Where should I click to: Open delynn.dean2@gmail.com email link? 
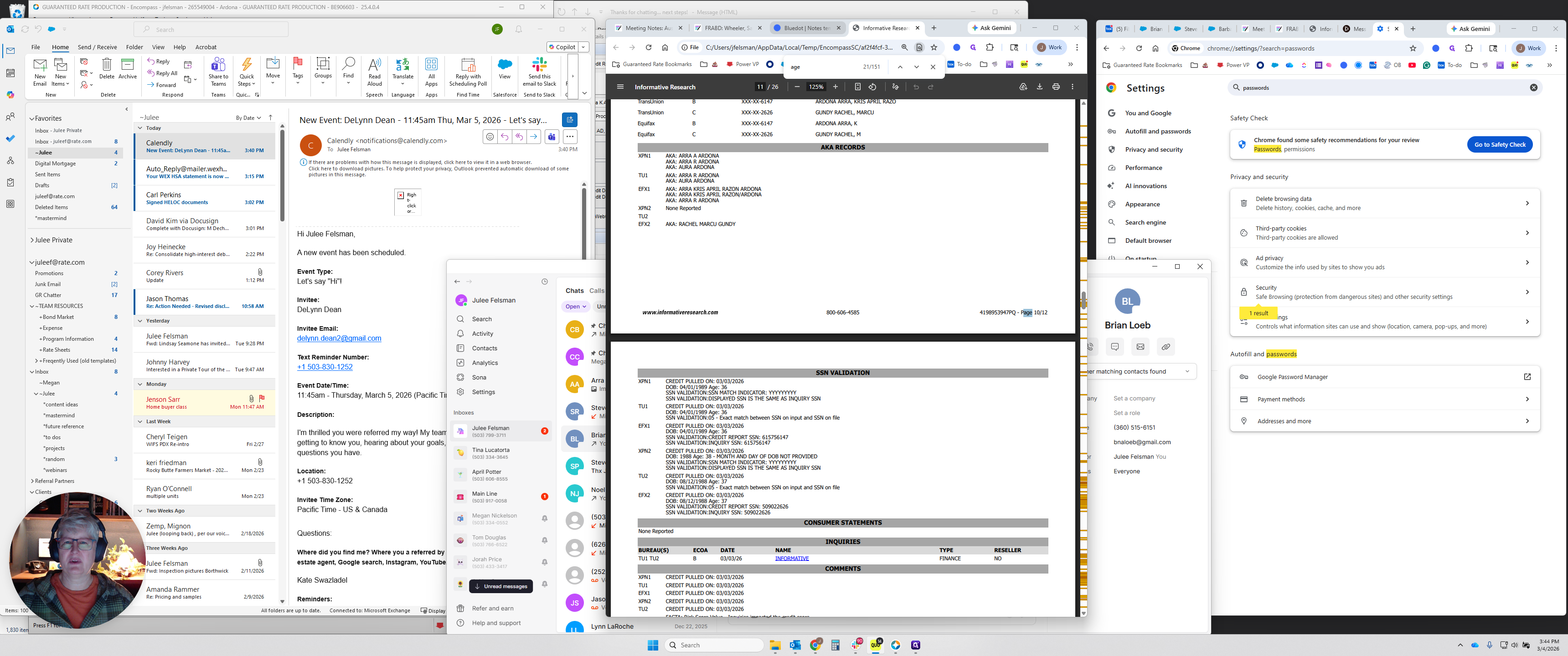(339, 338)
